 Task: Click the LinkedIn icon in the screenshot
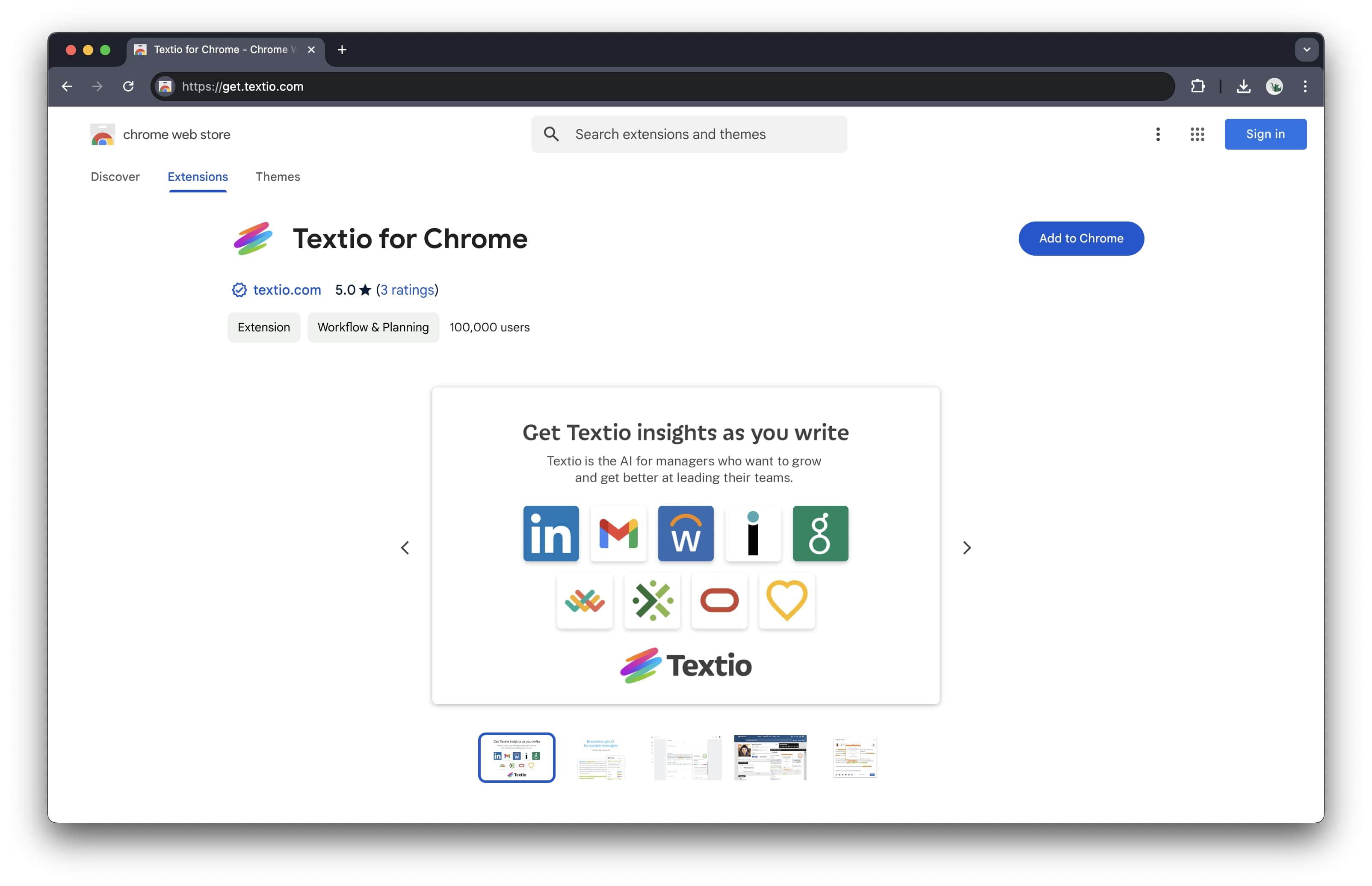(550, 533)
